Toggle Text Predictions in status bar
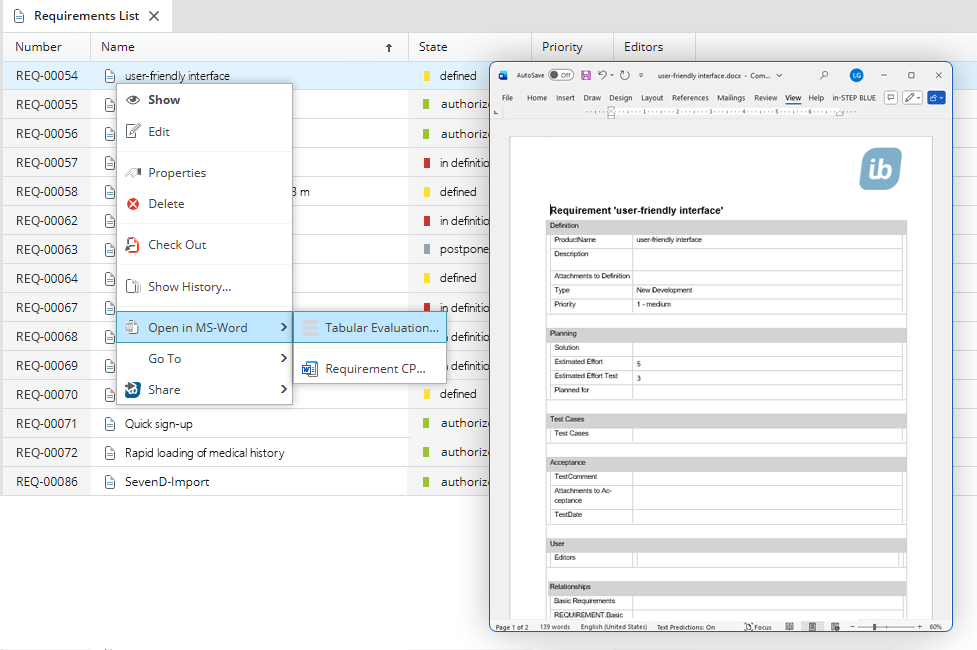The width and height of the screenshot is (977, 650). pos(685,627)
